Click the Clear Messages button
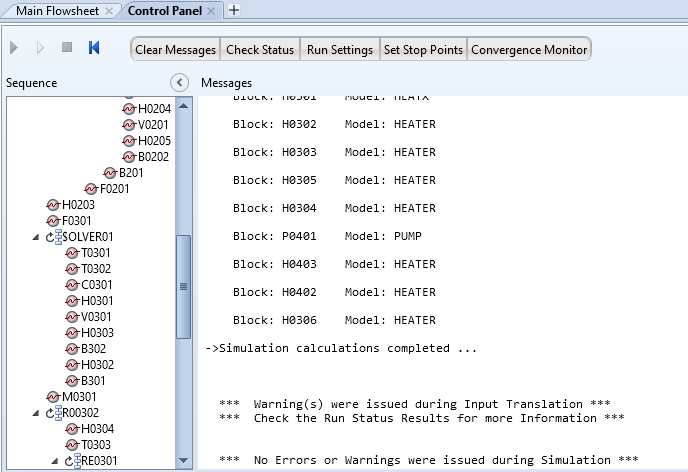Image resolution: width=688 pixels, height=472 pixels. tap(176, 49)
